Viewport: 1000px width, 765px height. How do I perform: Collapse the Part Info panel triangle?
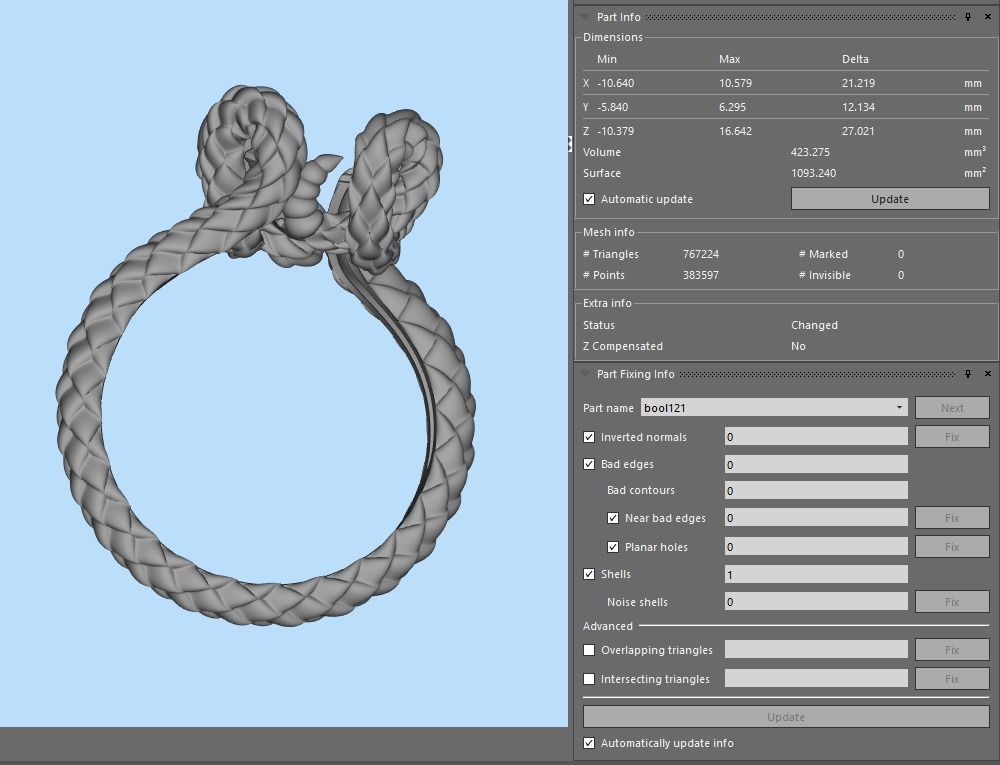point(585,17)
